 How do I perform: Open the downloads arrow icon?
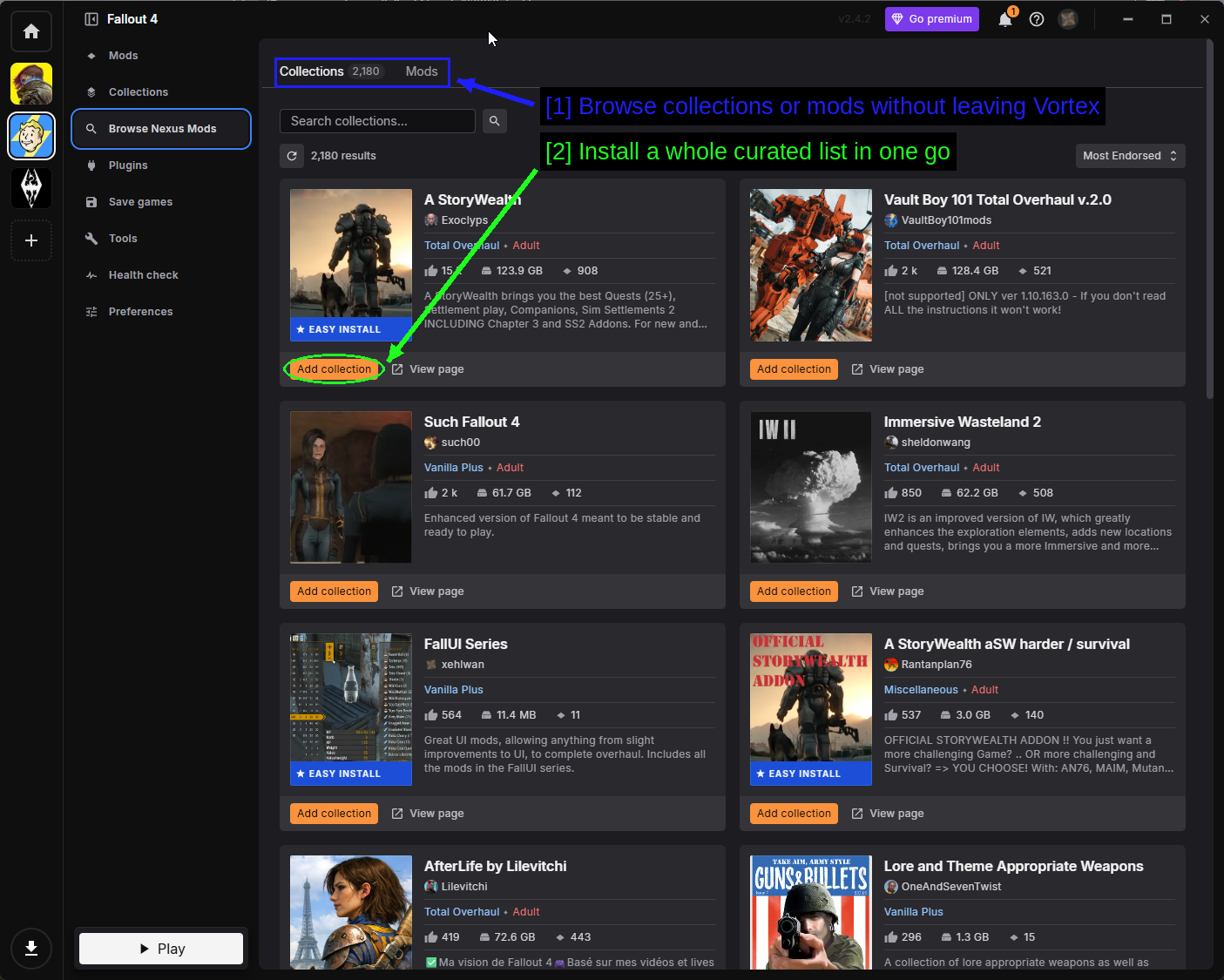(31, 948)
